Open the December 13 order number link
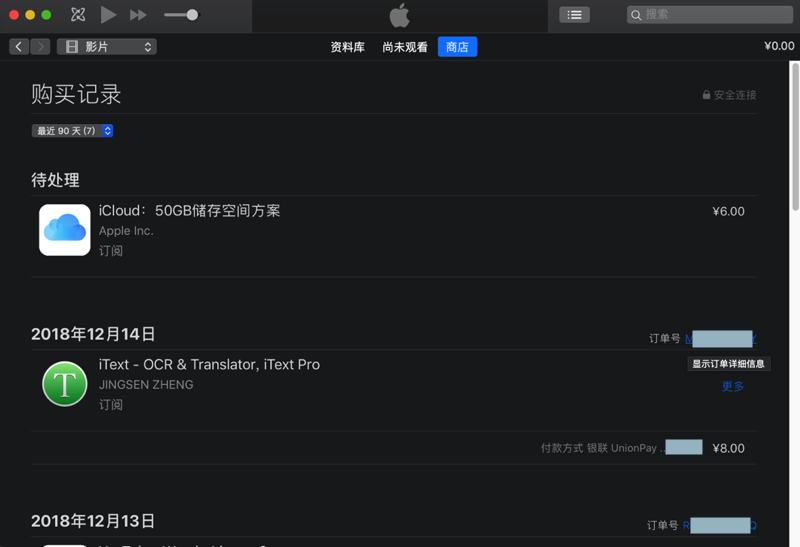The image size is (800, 547). pos(719,525)
